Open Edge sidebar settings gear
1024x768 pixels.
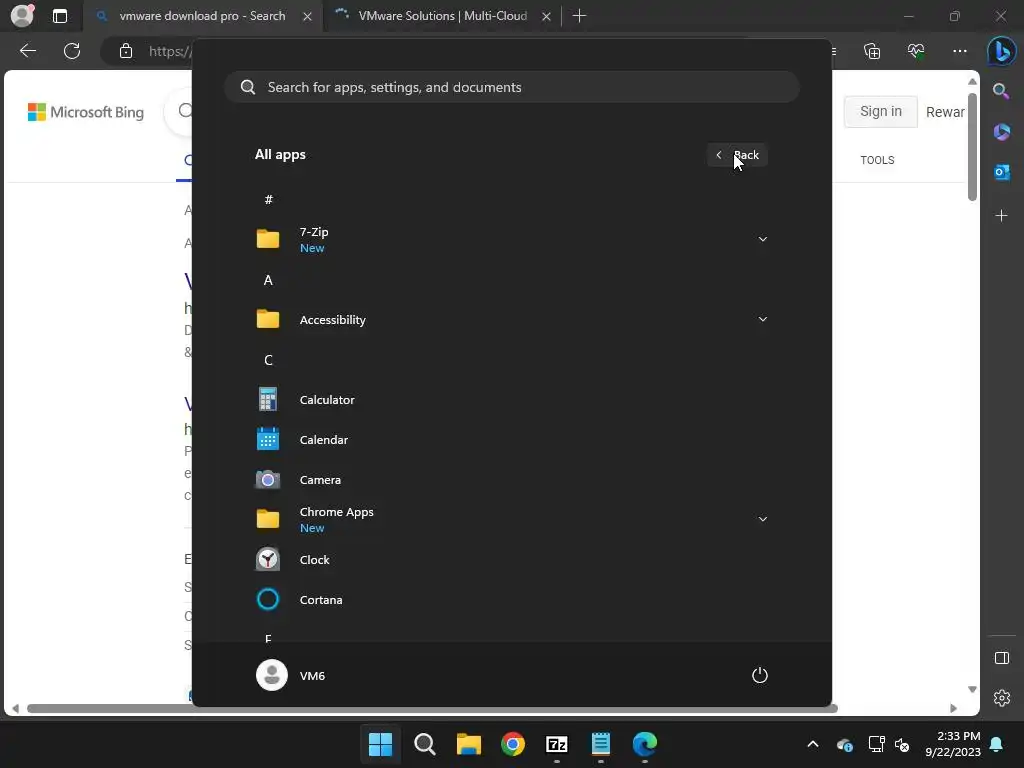(1001, 698)
